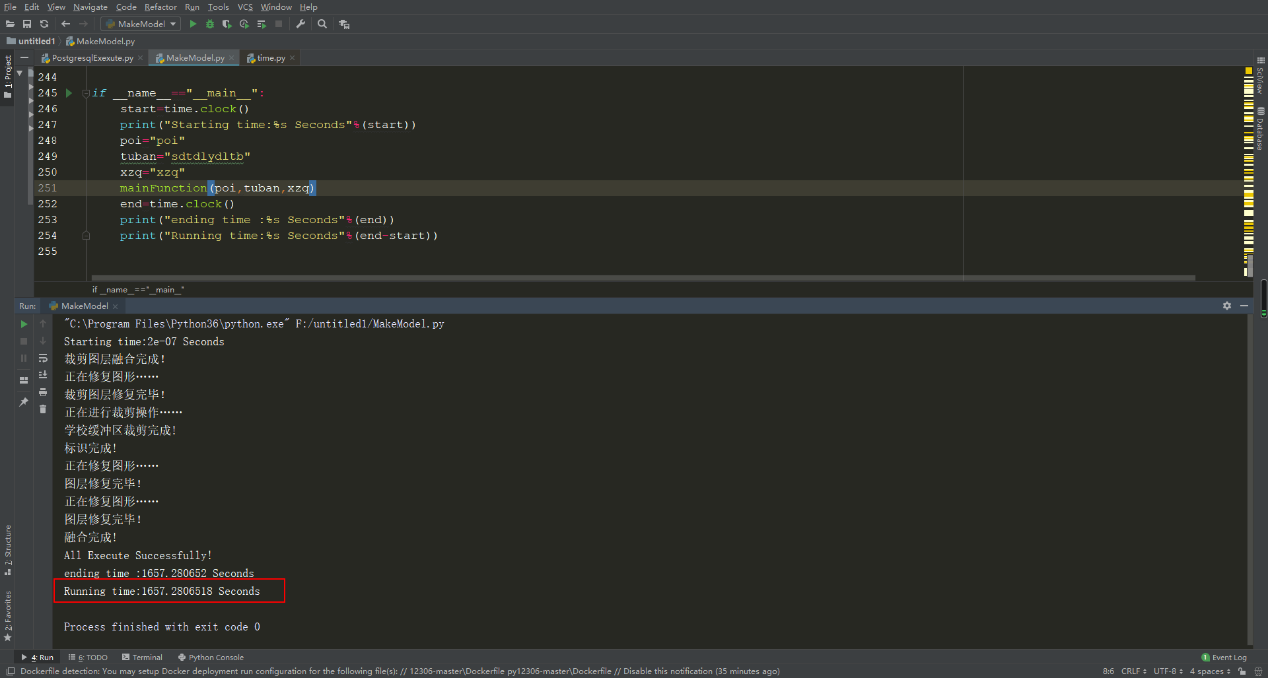This screenshot has width=1268, height=678.
Task: Click the print icon in Run panel
Action: (x=43, y=392)
